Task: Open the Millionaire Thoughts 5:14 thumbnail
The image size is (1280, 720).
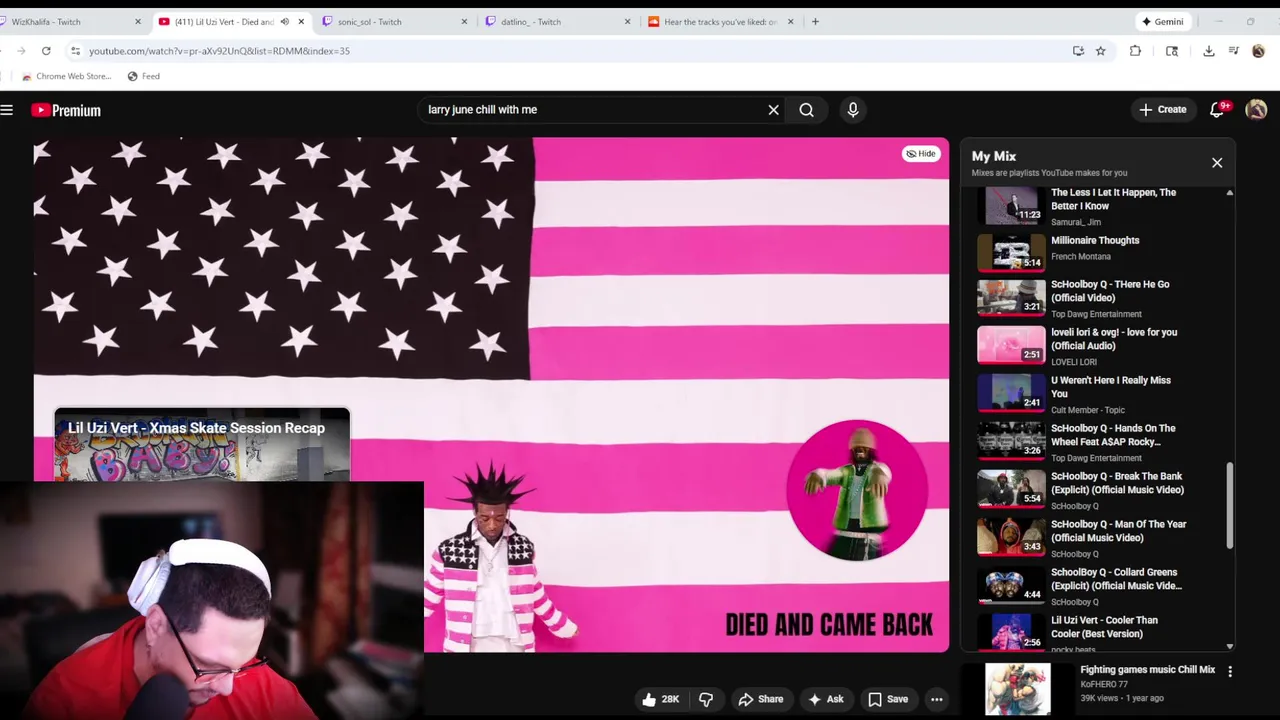Action: pyautogui.click(x=1011, y=252)
